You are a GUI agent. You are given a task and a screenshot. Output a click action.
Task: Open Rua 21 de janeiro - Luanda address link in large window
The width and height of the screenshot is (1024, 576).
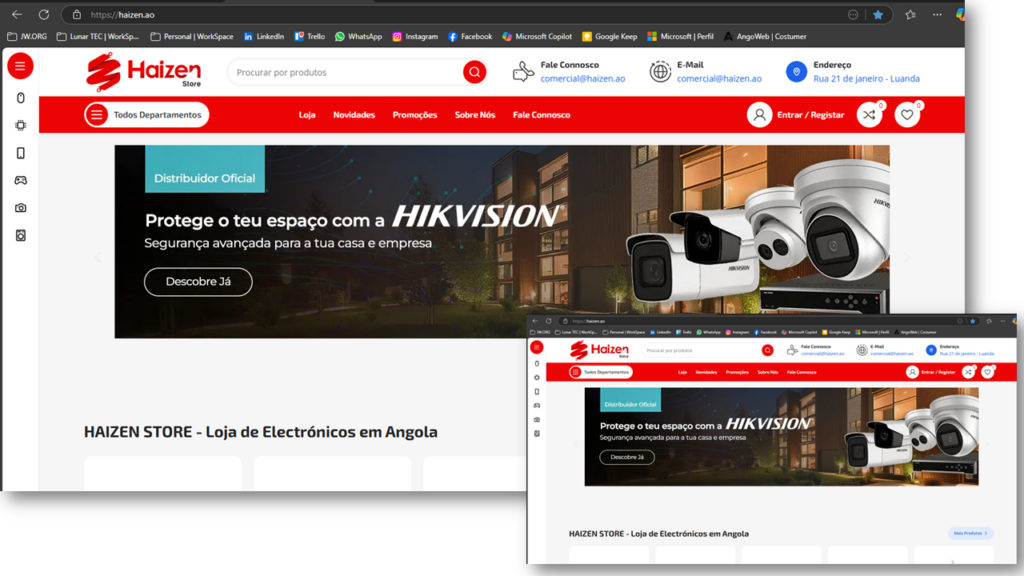click(x=867, y=79)
